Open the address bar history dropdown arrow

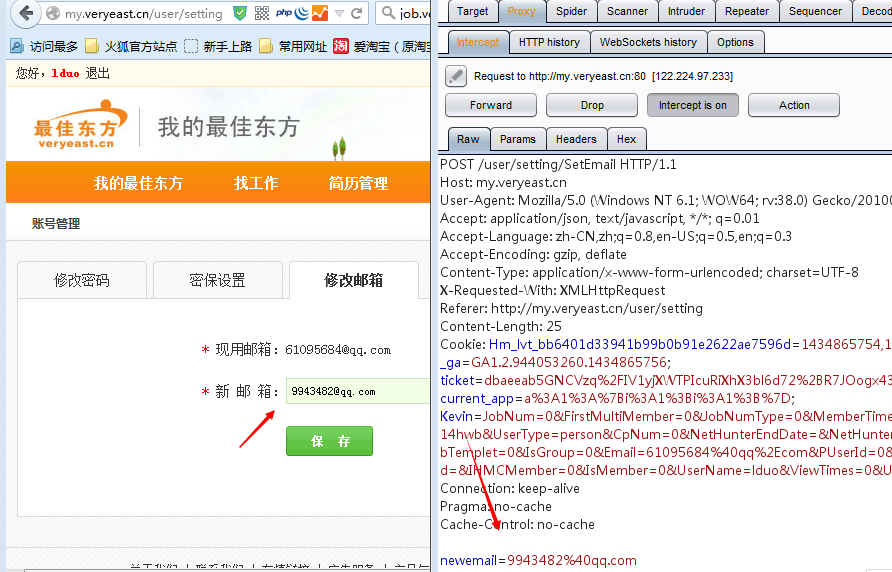tap(340, 13)
